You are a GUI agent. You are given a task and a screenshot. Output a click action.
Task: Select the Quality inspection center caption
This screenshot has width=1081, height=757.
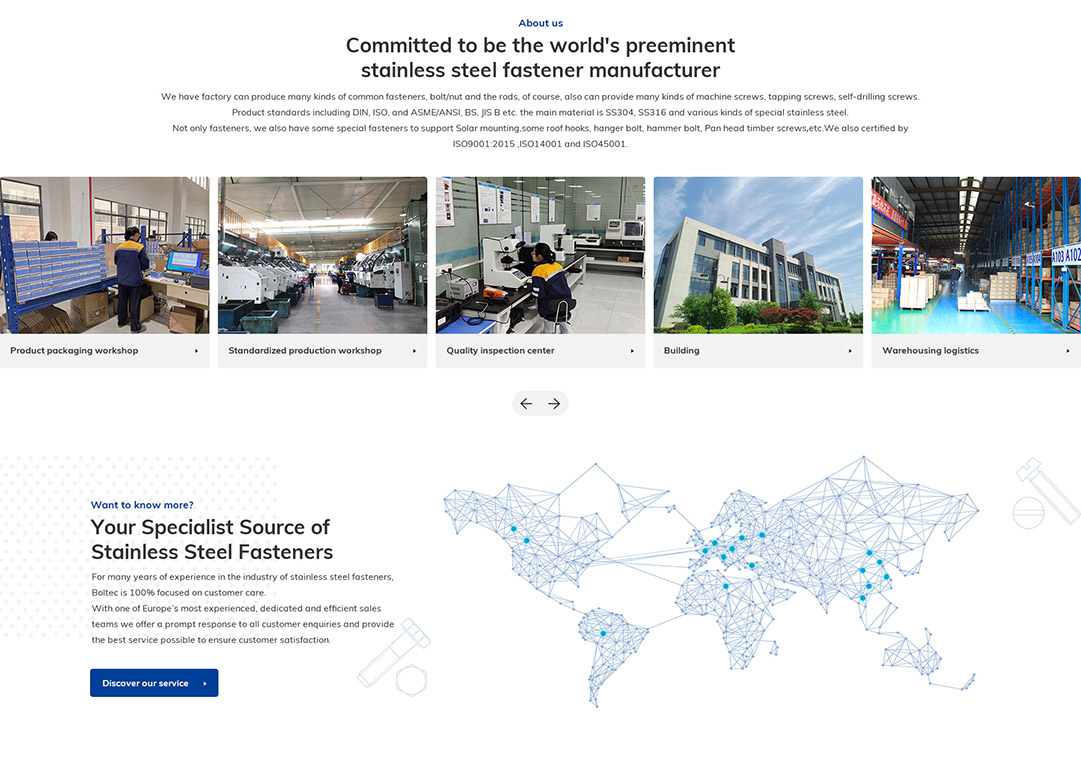coord(500,351)
